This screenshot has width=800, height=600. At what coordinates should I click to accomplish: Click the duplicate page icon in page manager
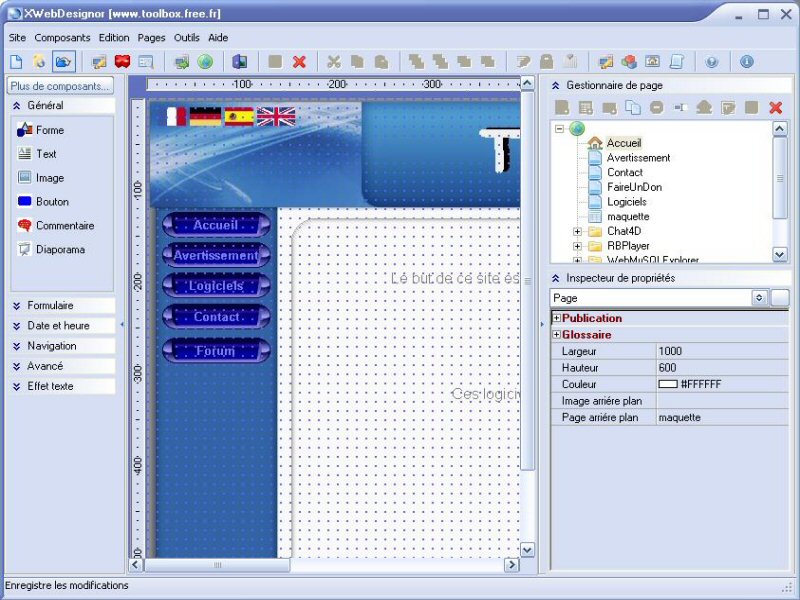point(633,107)
